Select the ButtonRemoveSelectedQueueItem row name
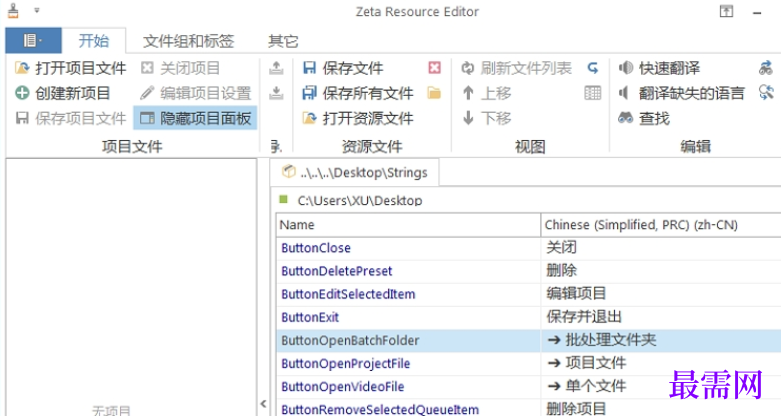This screenshot has width=781, height=416. pos(380,410)
